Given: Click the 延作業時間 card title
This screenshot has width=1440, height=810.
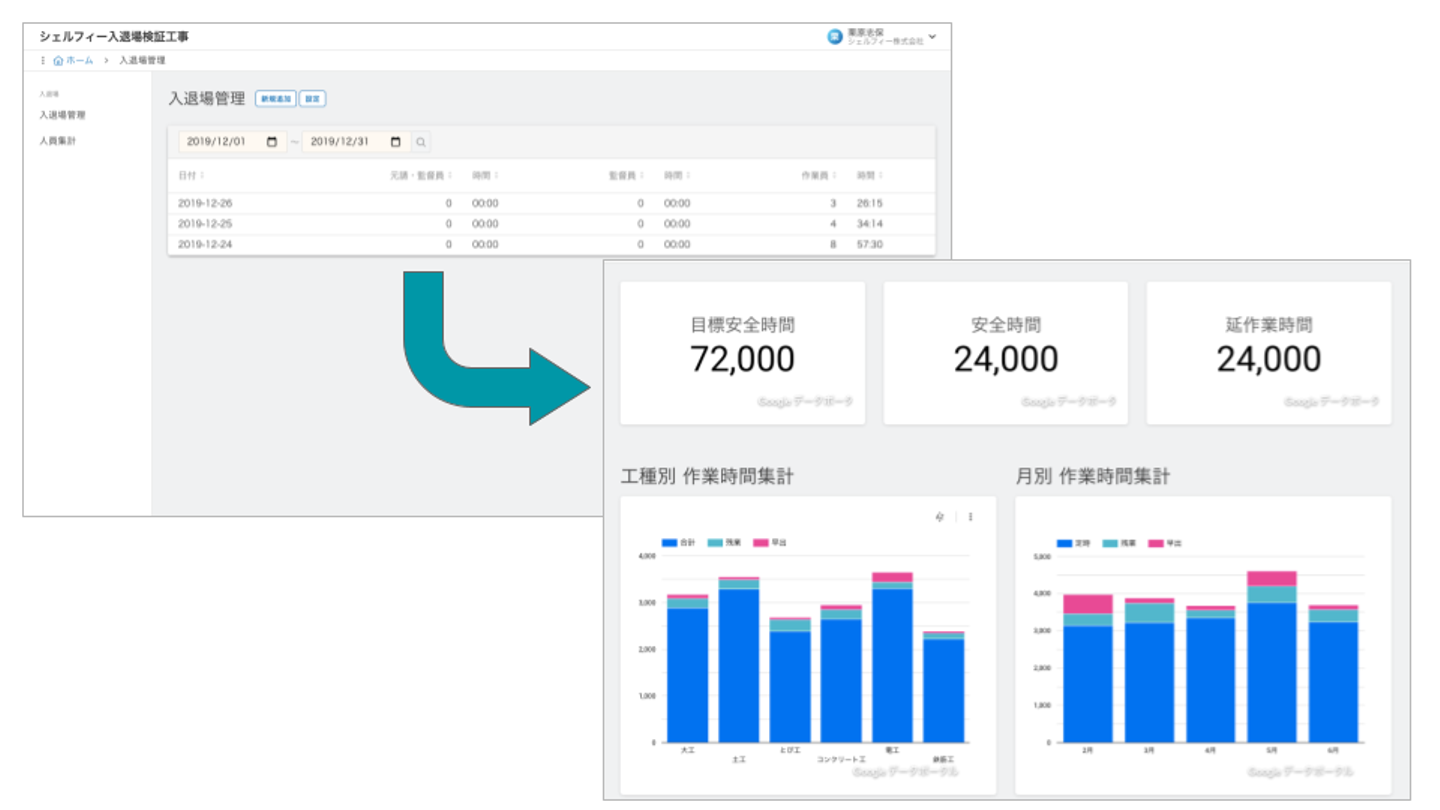Looking at the screenshot, I should [1269, 325].
